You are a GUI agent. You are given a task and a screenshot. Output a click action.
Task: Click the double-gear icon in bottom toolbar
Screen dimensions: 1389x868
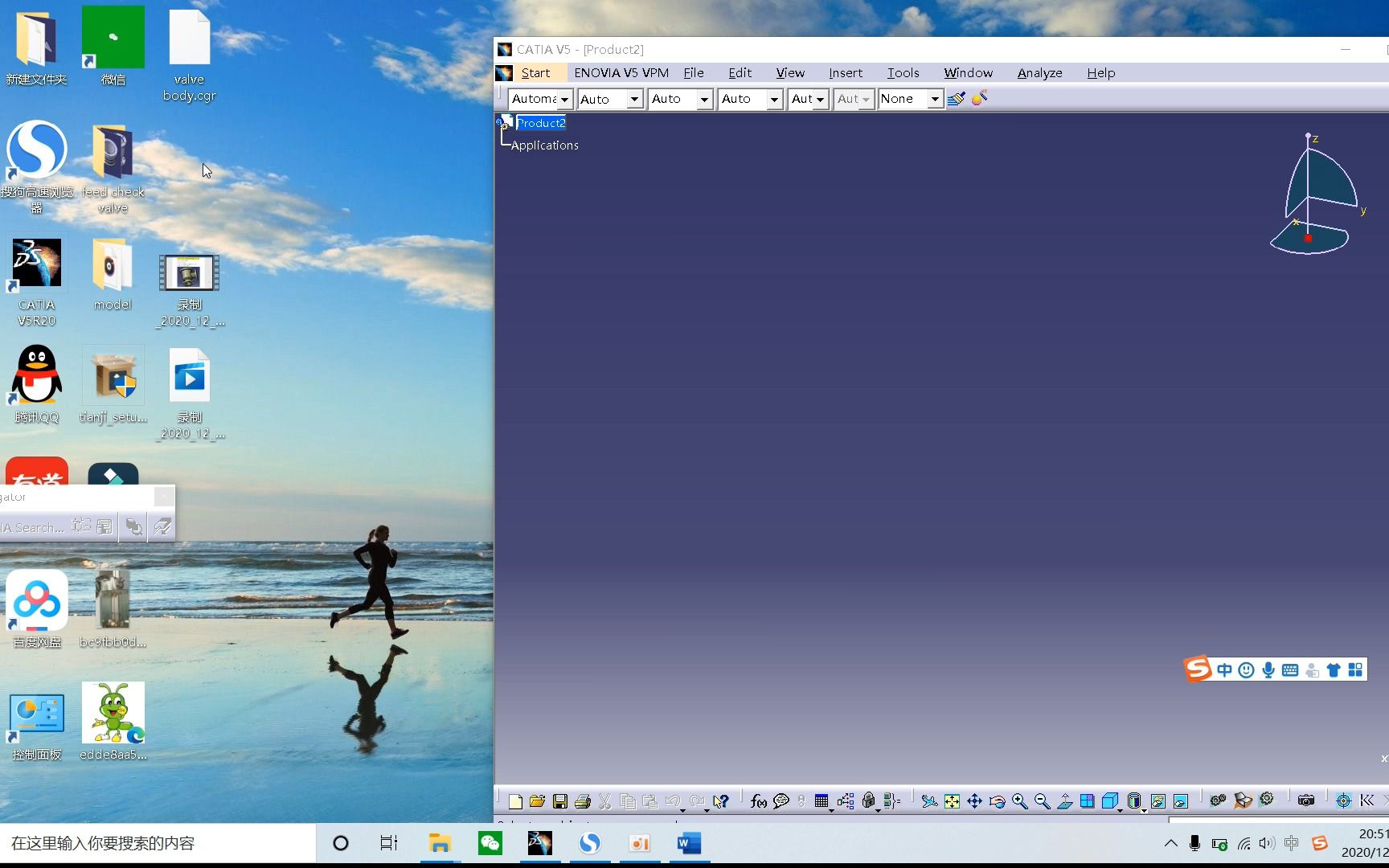coord(1218,800)
